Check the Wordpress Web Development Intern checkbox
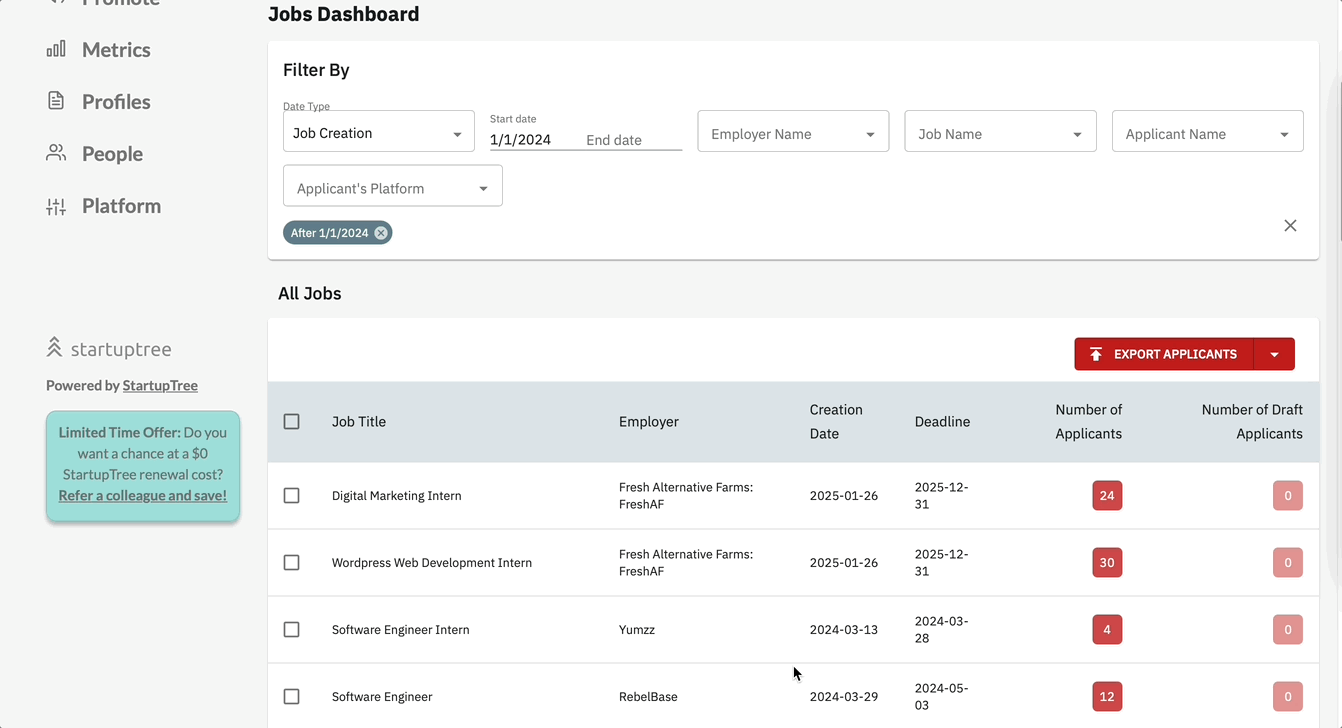 click(x=291, y=563)
